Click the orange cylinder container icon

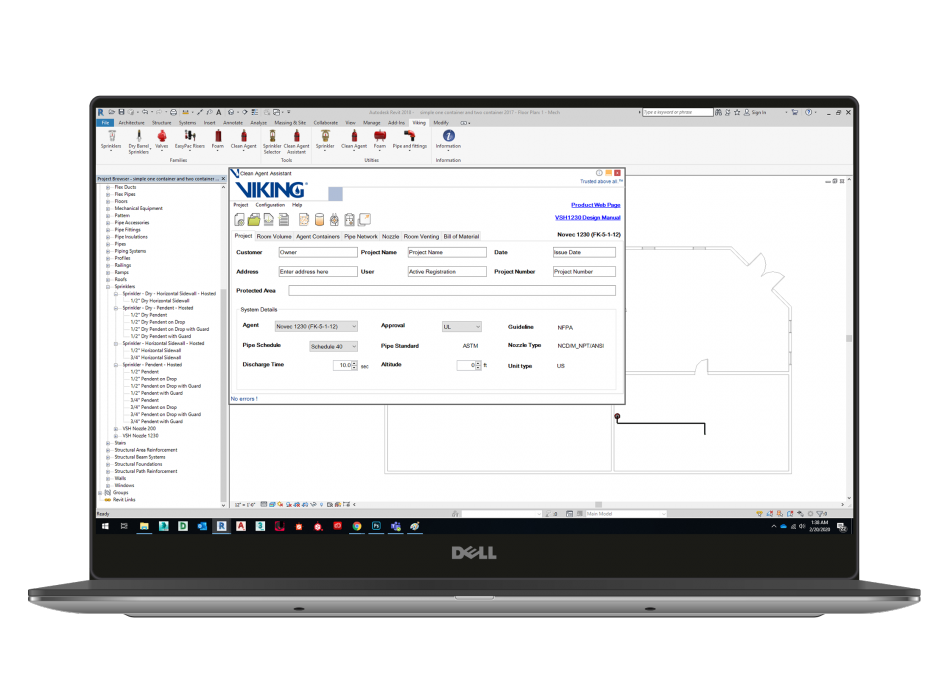(320, 220)
